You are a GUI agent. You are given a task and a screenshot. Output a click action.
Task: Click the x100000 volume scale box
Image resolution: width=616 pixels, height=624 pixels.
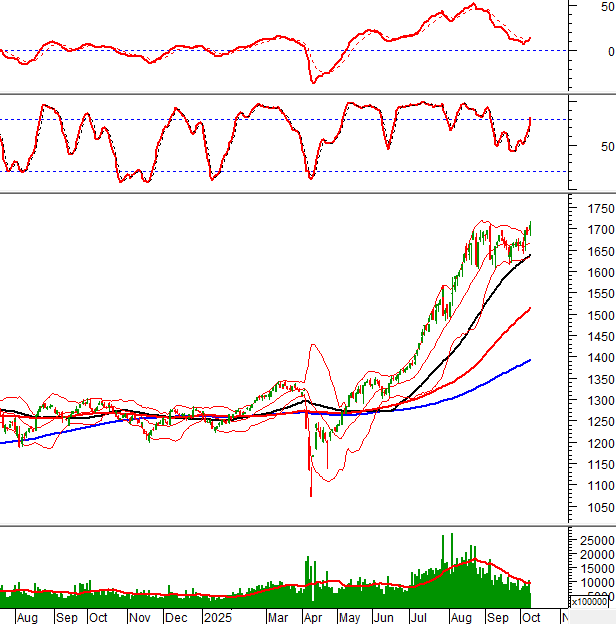pos(589,600)
